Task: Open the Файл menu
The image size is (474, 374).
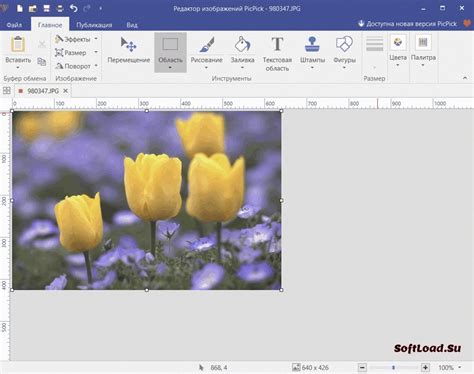Action: point(14,25)
